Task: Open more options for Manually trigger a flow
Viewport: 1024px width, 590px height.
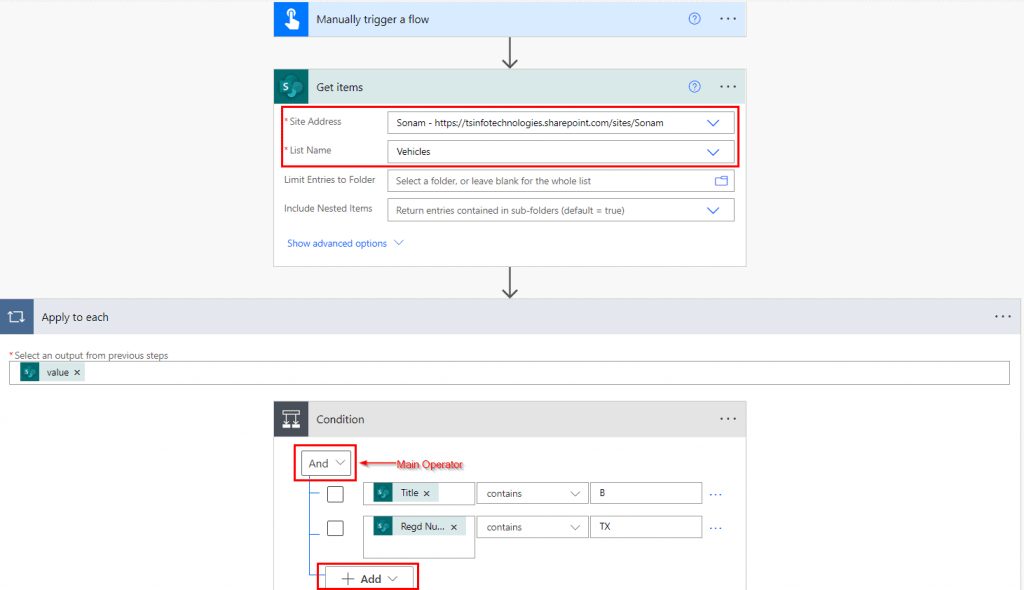Action: point(728,19)
